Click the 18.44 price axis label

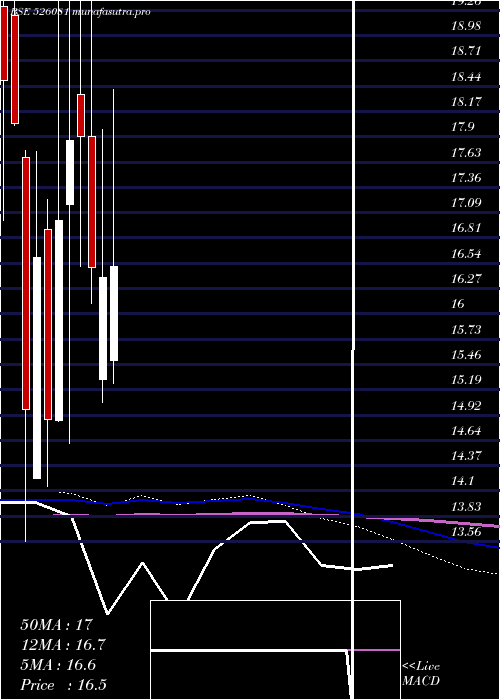click(x=466, y=77)
